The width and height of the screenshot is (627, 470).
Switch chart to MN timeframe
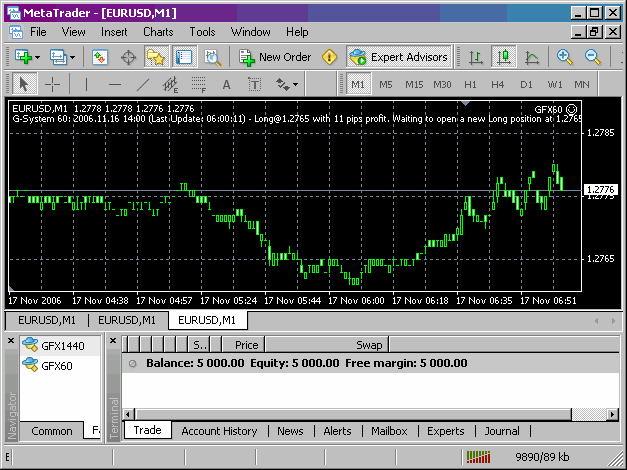pos(582,84)
